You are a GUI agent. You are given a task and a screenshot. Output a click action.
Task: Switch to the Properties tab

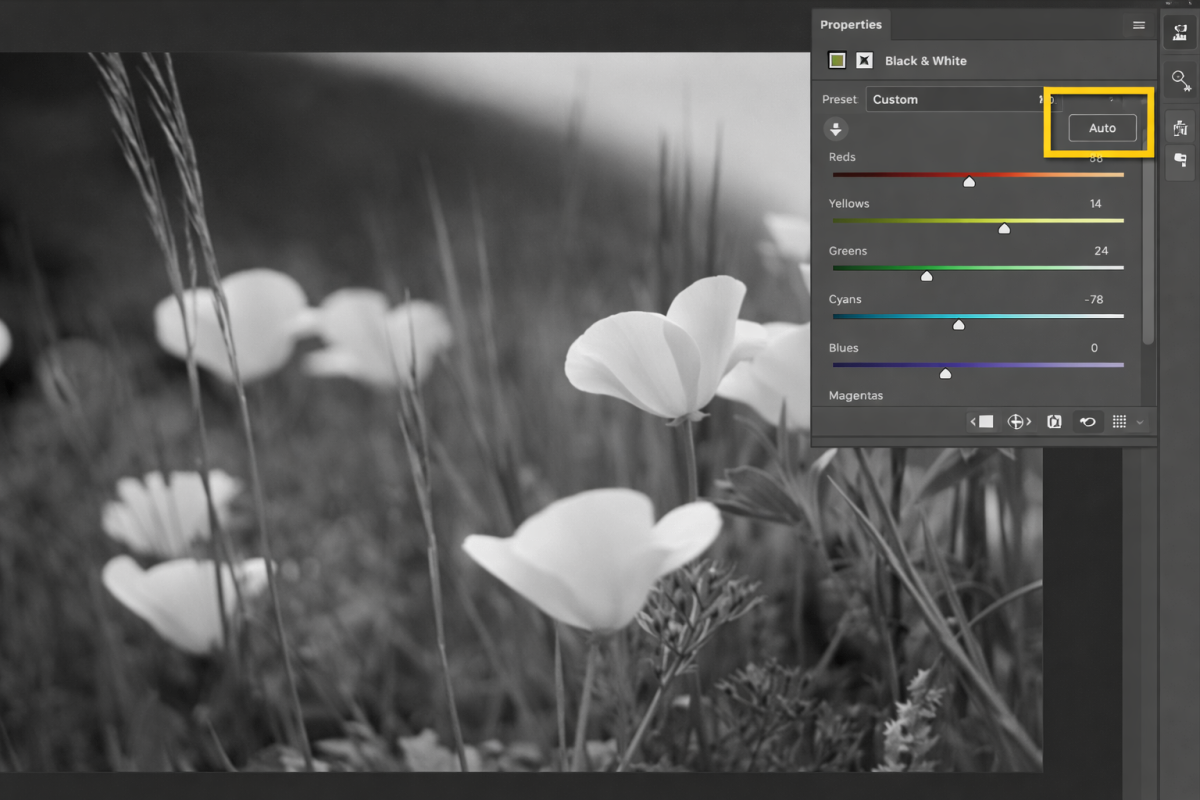point(851,24)
